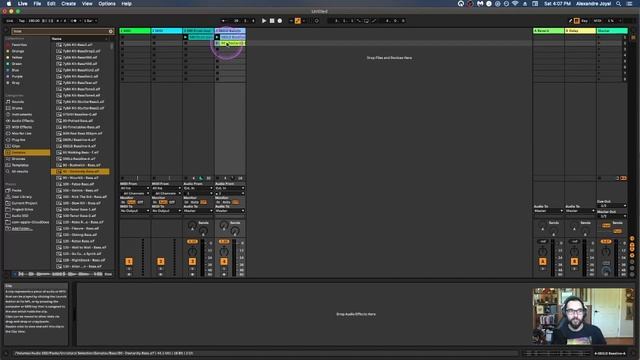This screenshot has height=360, width=640.
Task: Open the Options menu
Action: click(107, 4)
